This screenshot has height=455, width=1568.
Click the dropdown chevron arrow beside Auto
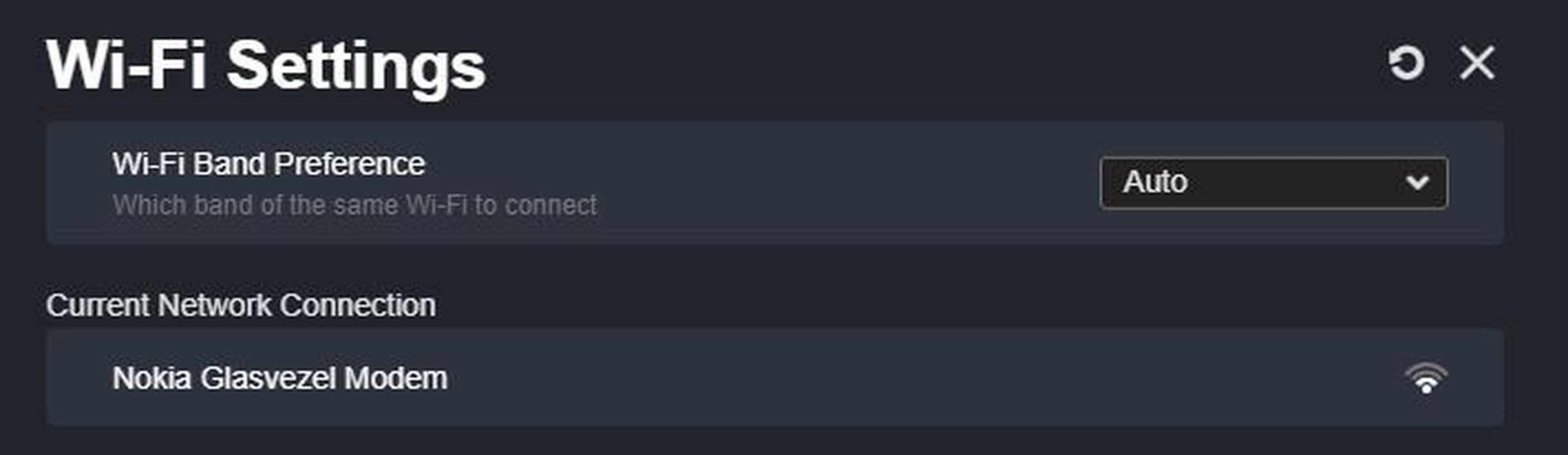coord(1417,183)
